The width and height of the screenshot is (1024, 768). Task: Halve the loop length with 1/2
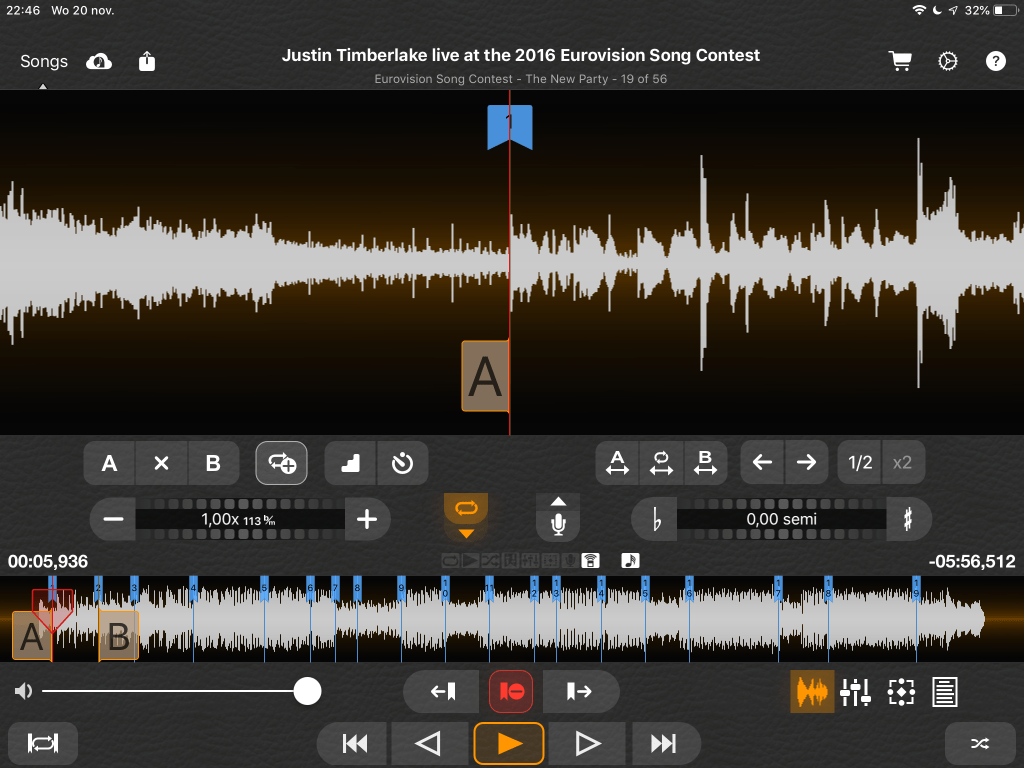860,463
